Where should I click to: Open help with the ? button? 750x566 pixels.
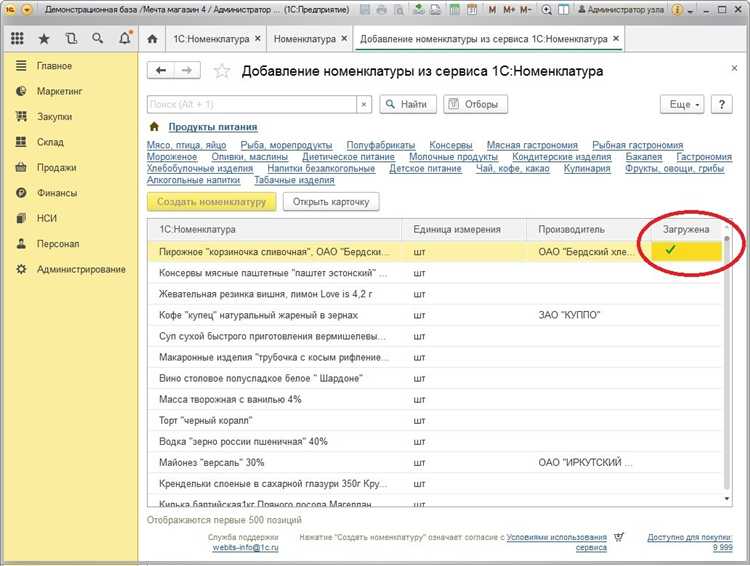pyautogui.click(x=722, y=104)
